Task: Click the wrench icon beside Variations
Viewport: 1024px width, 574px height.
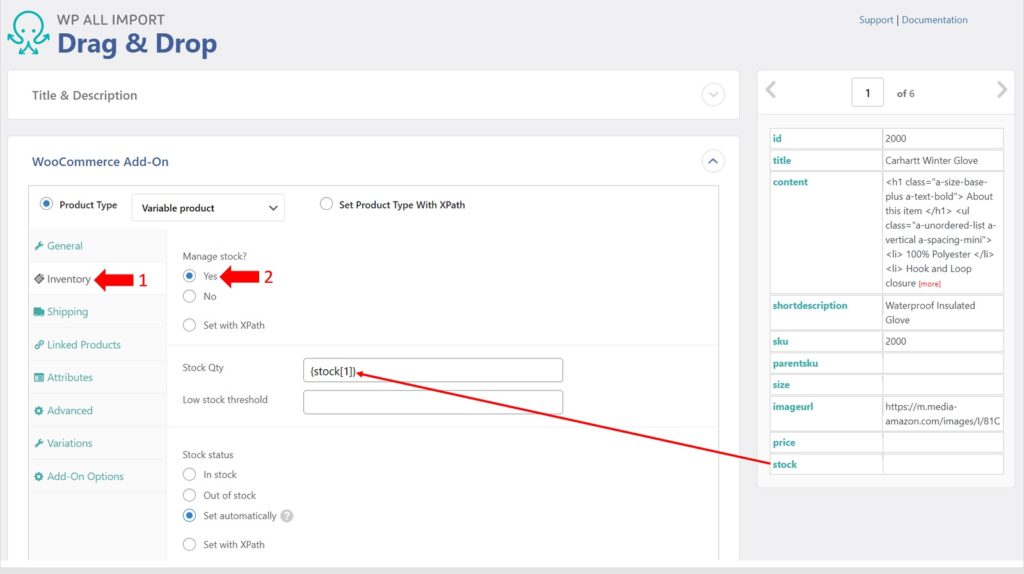Action: coord(39,443)
